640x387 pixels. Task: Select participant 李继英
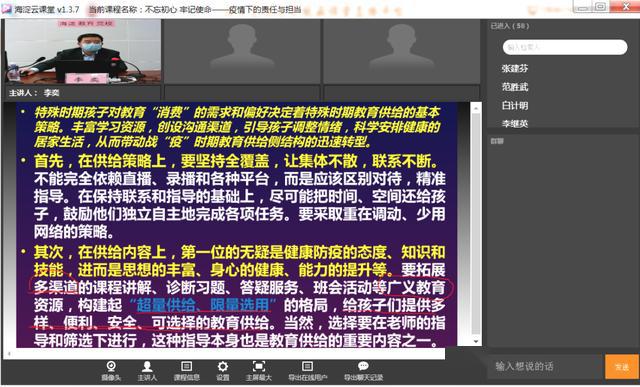click(515, 123)
